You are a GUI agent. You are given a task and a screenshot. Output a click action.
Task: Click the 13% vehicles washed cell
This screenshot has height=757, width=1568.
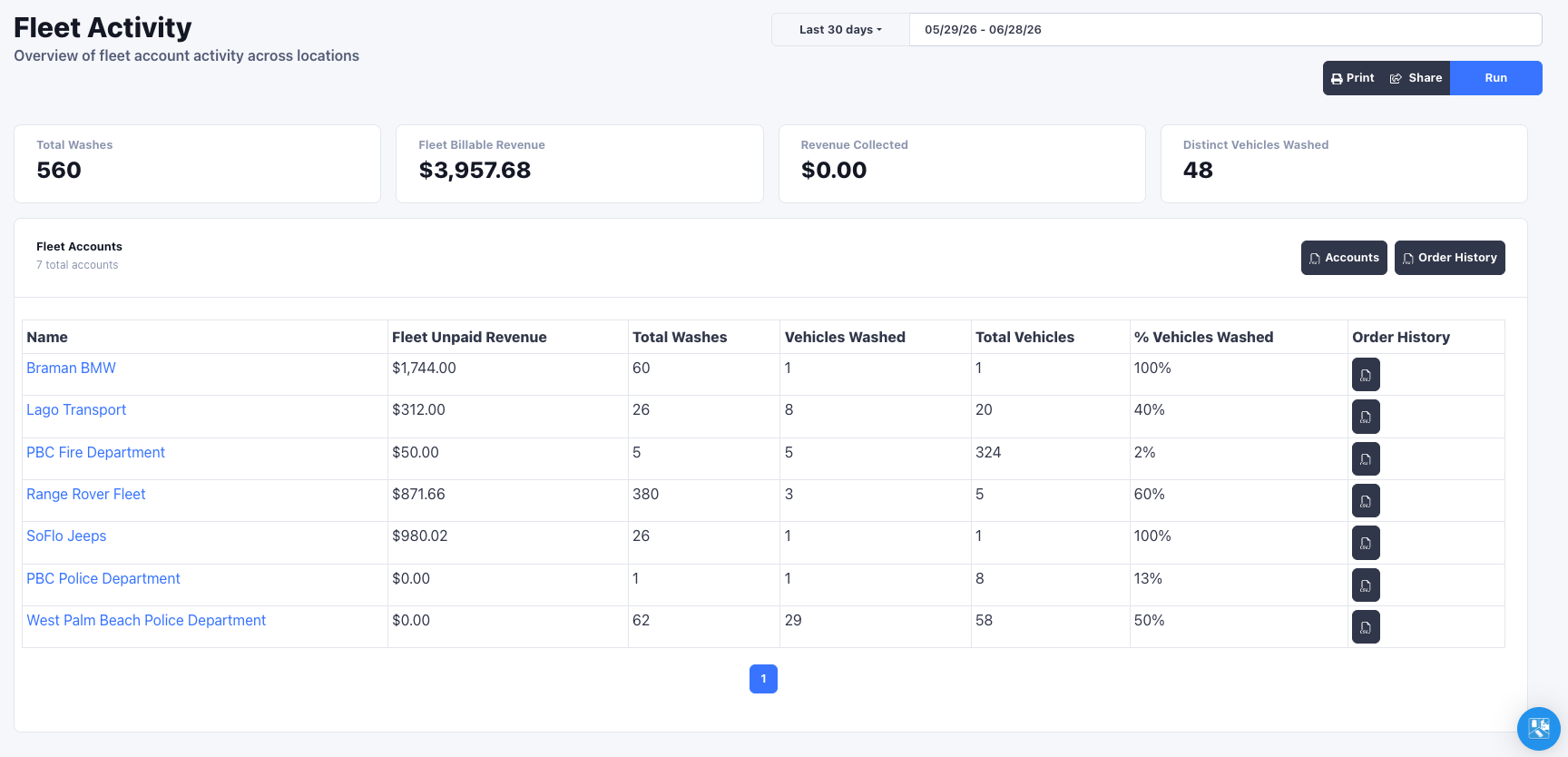(1239, 585)
